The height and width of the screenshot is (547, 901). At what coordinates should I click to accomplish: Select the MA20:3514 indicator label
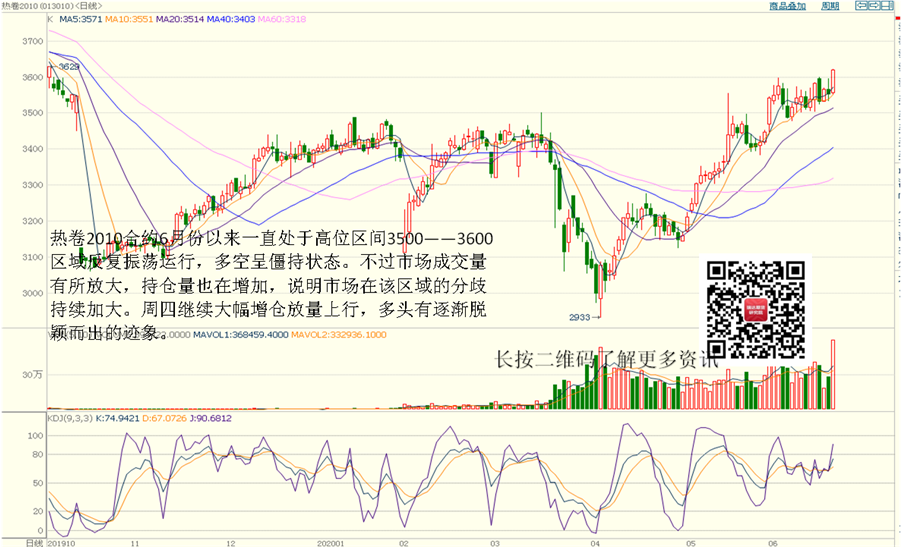[x=180, y=20]
